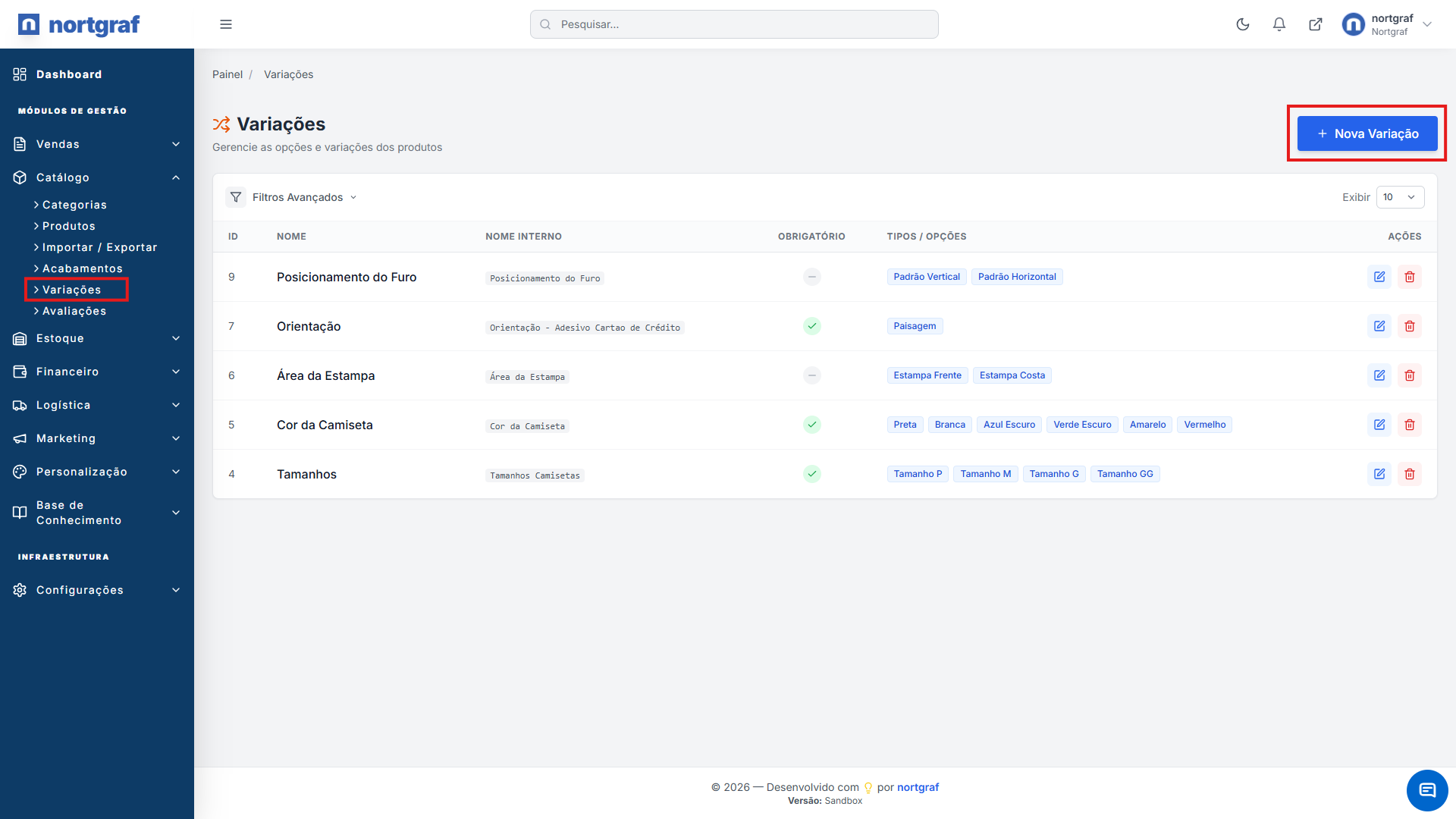Toggle required checkmark for Tamanhos

811,474
